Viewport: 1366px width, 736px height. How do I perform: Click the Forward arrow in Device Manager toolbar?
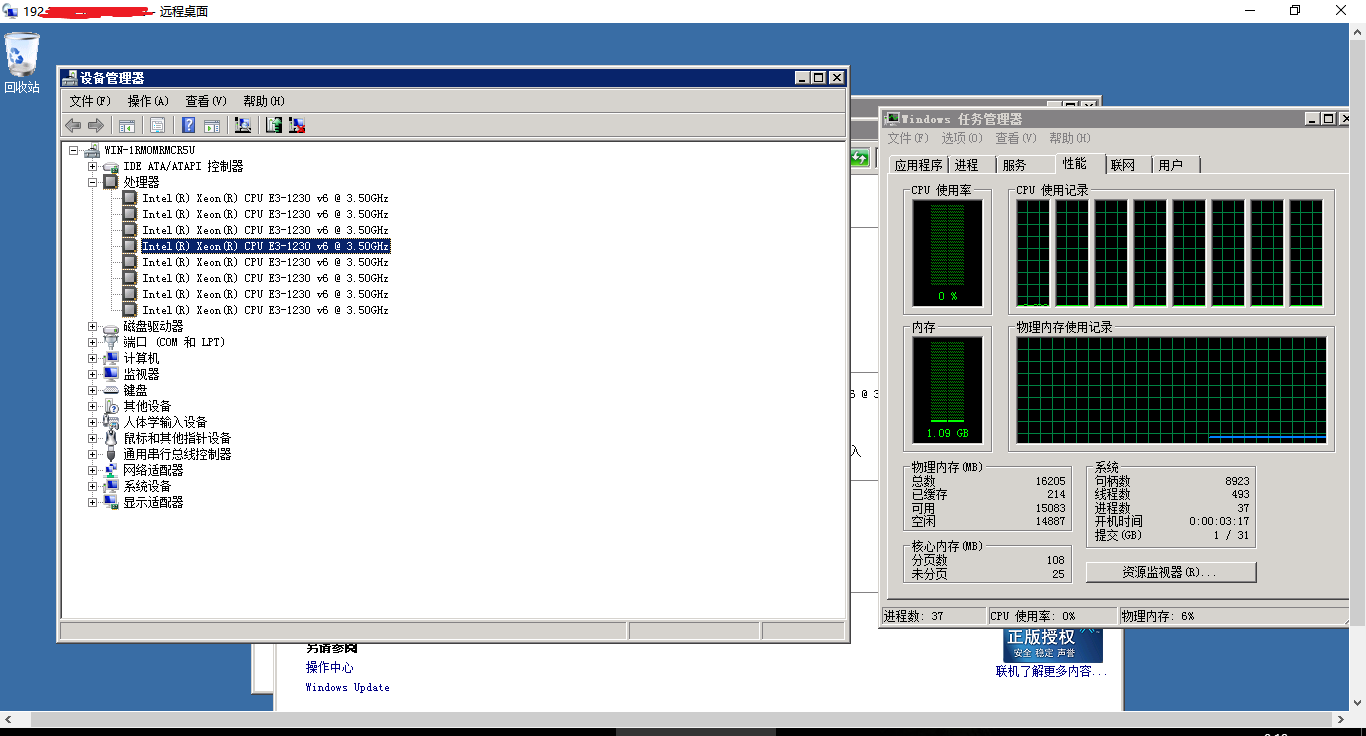pyautogui.click(x=96, y=125)
